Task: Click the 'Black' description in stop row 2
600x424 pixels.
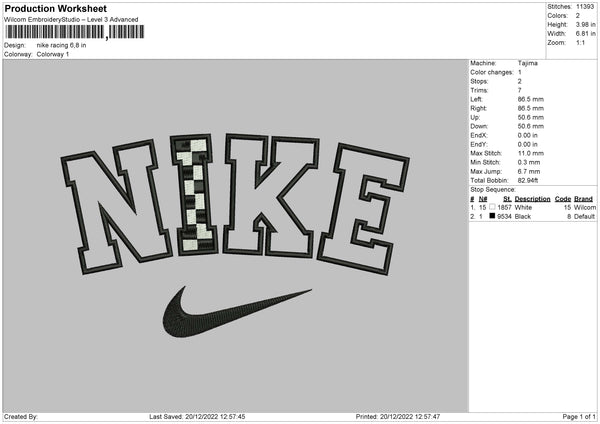Action: [523, 217]
